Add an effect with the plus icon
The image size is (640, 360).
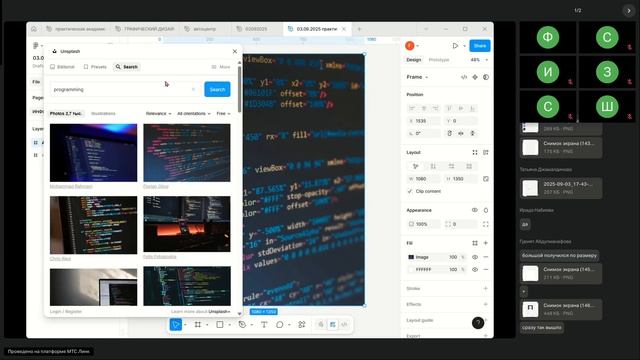coord(486,304)
